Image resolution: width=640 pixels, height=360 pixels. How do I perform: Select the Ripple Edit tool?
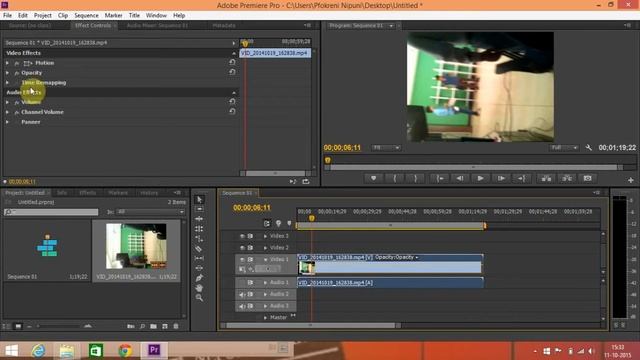tap(199, 219)
